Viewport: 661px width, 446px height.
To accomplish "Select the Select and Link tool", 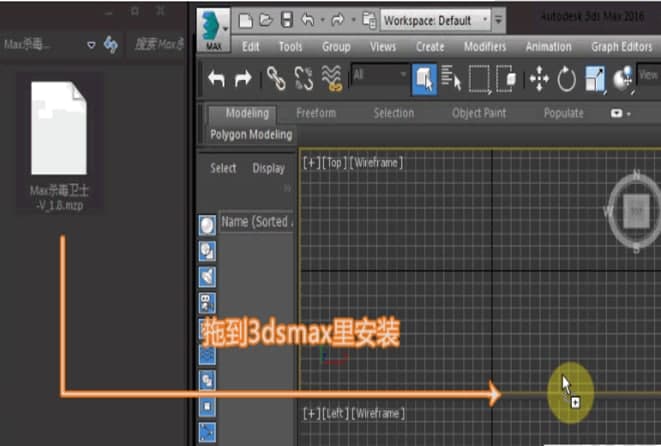I will (x=276, y=78).
